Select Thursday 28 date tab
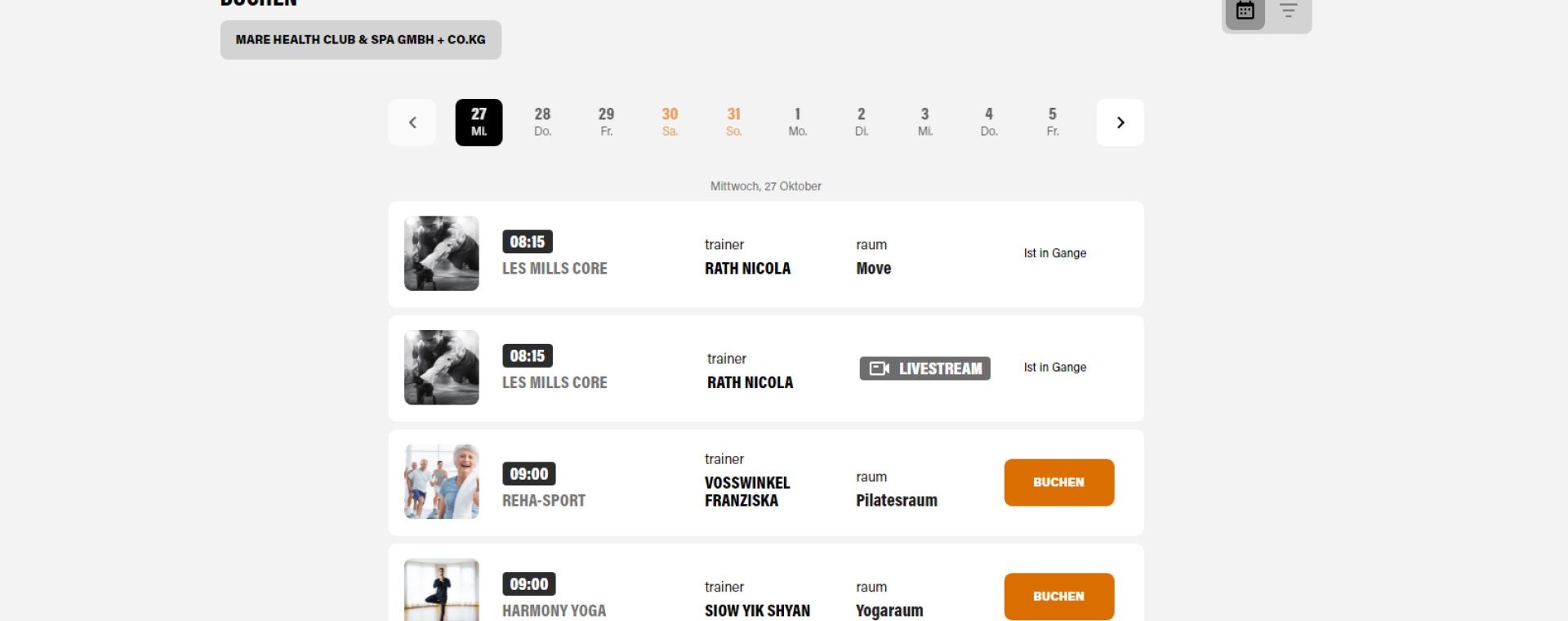 click(542, 123)
